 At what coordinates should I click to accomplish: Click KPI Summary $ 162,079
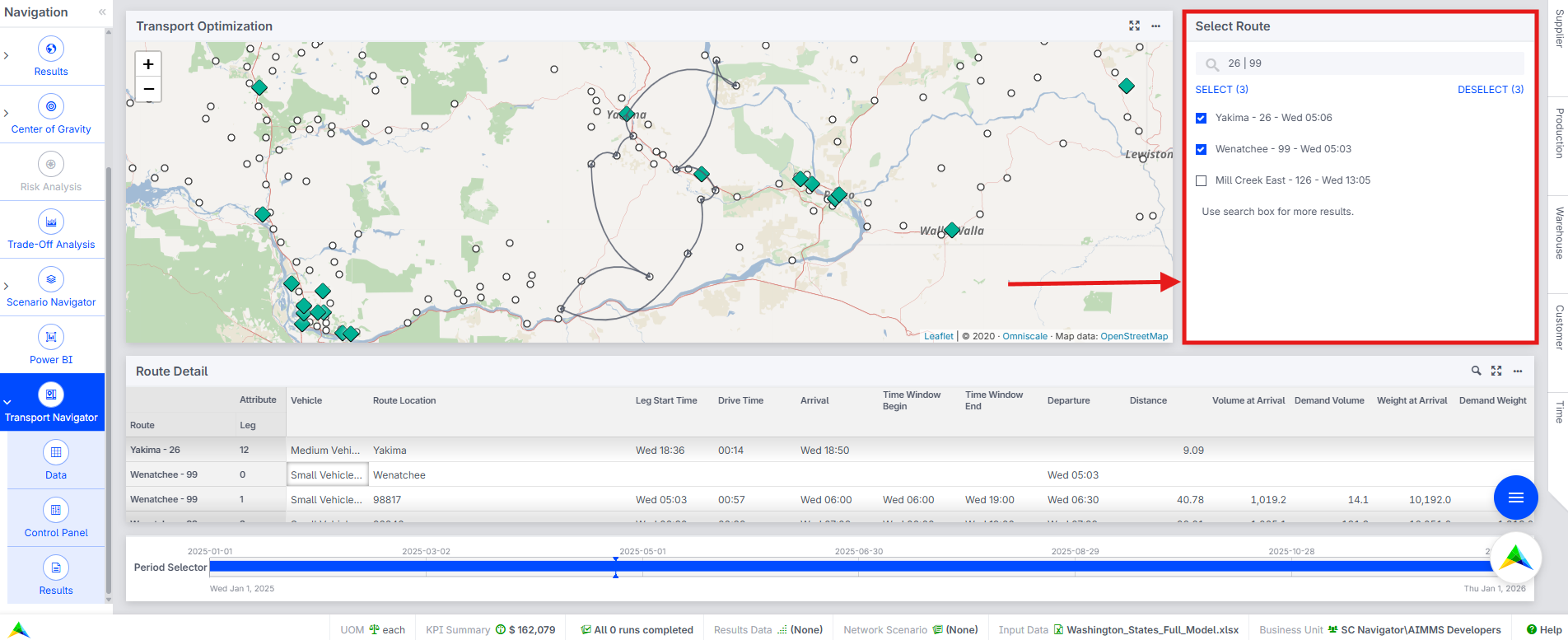(491, 629)
